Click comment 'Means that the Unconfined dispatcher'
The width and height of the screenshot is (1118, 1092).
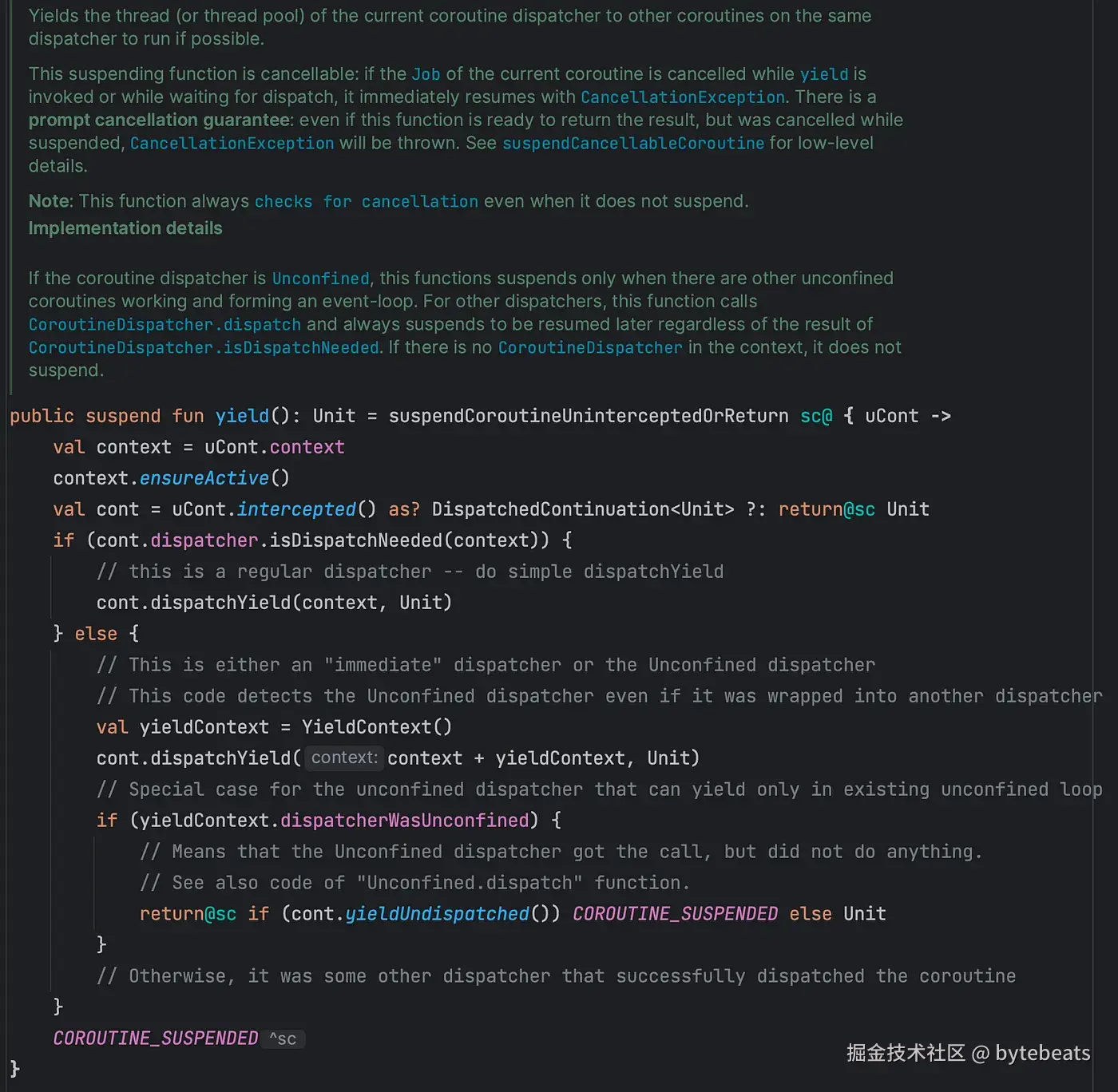click(x=561, y=852)
